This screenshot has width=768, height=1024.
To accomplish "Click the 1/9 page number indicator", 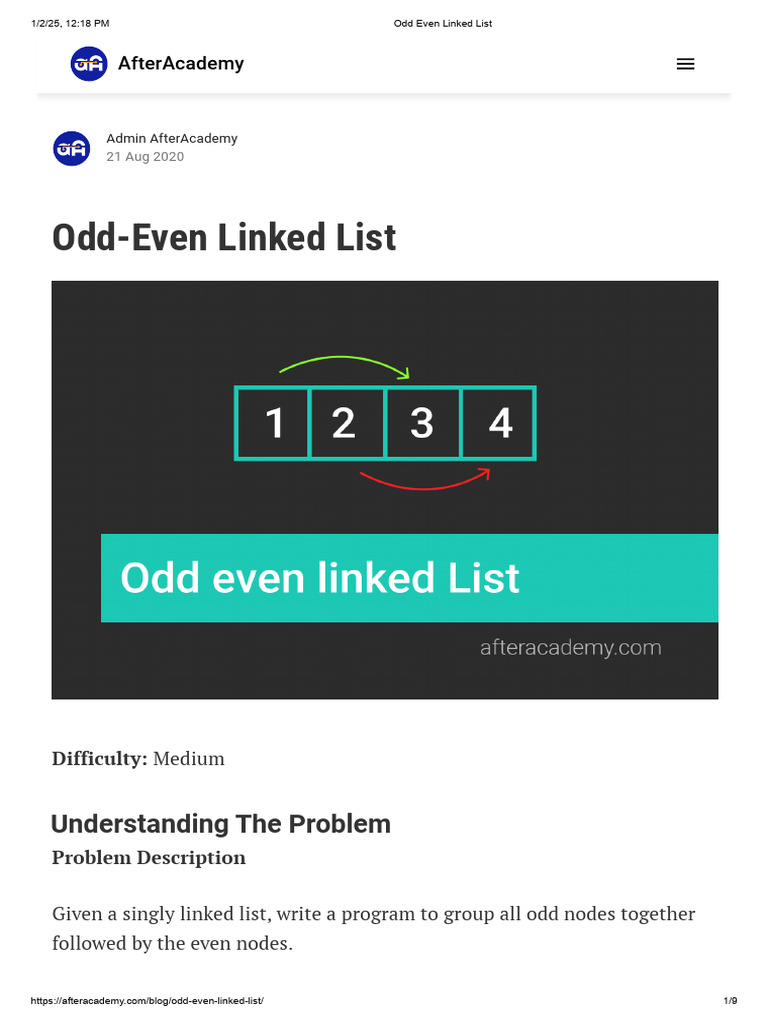I will [730, 1001].
